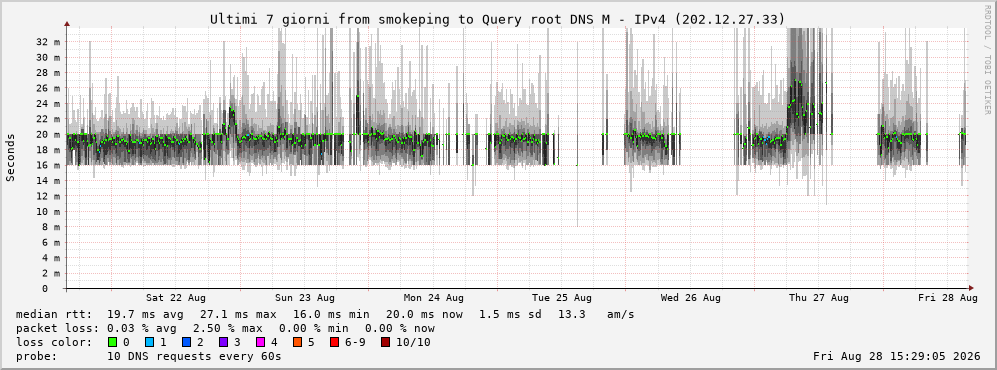
Task: Click the green loss color 0 swatch
Action: (x=113, y=342)
